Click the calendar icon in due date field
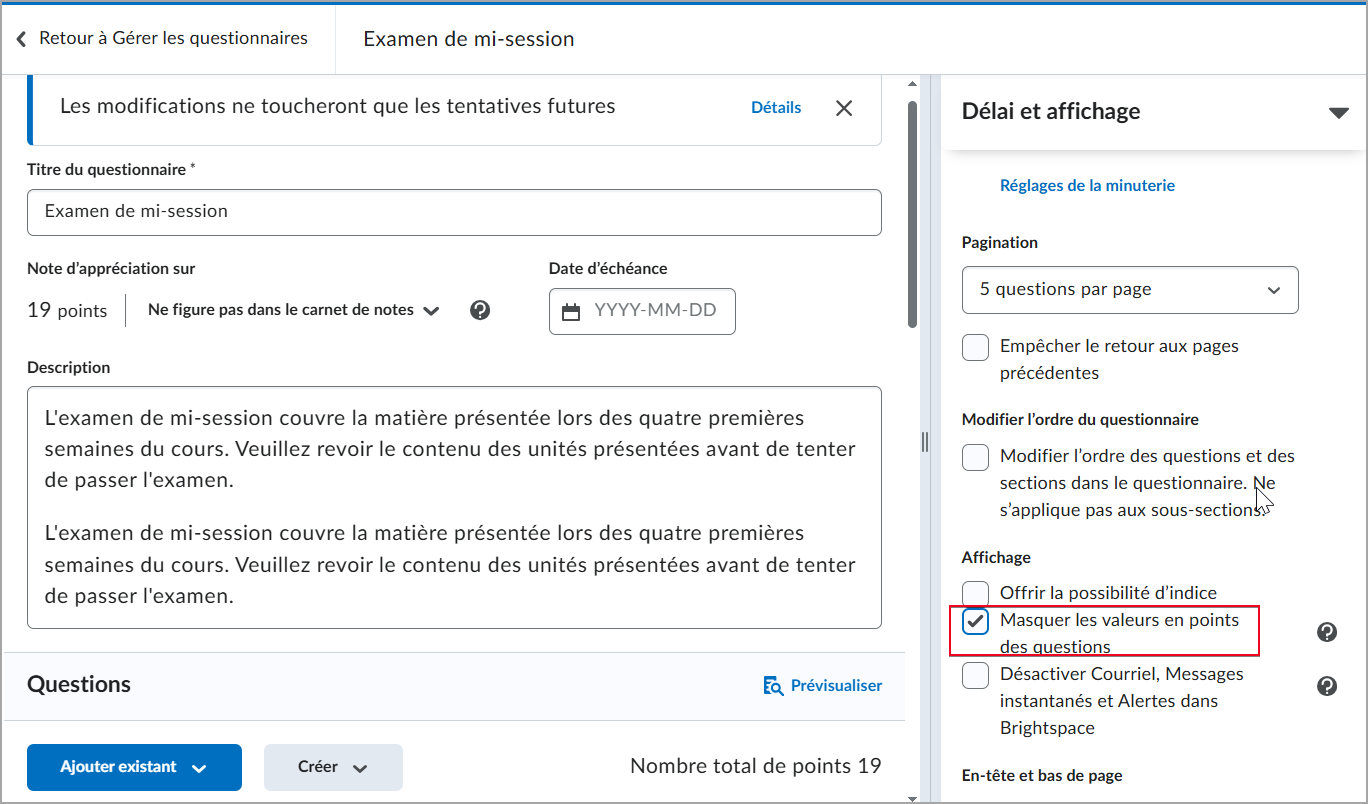Image resolution: width=1368 pixels, height=804 pixels. tap(571, 312)
